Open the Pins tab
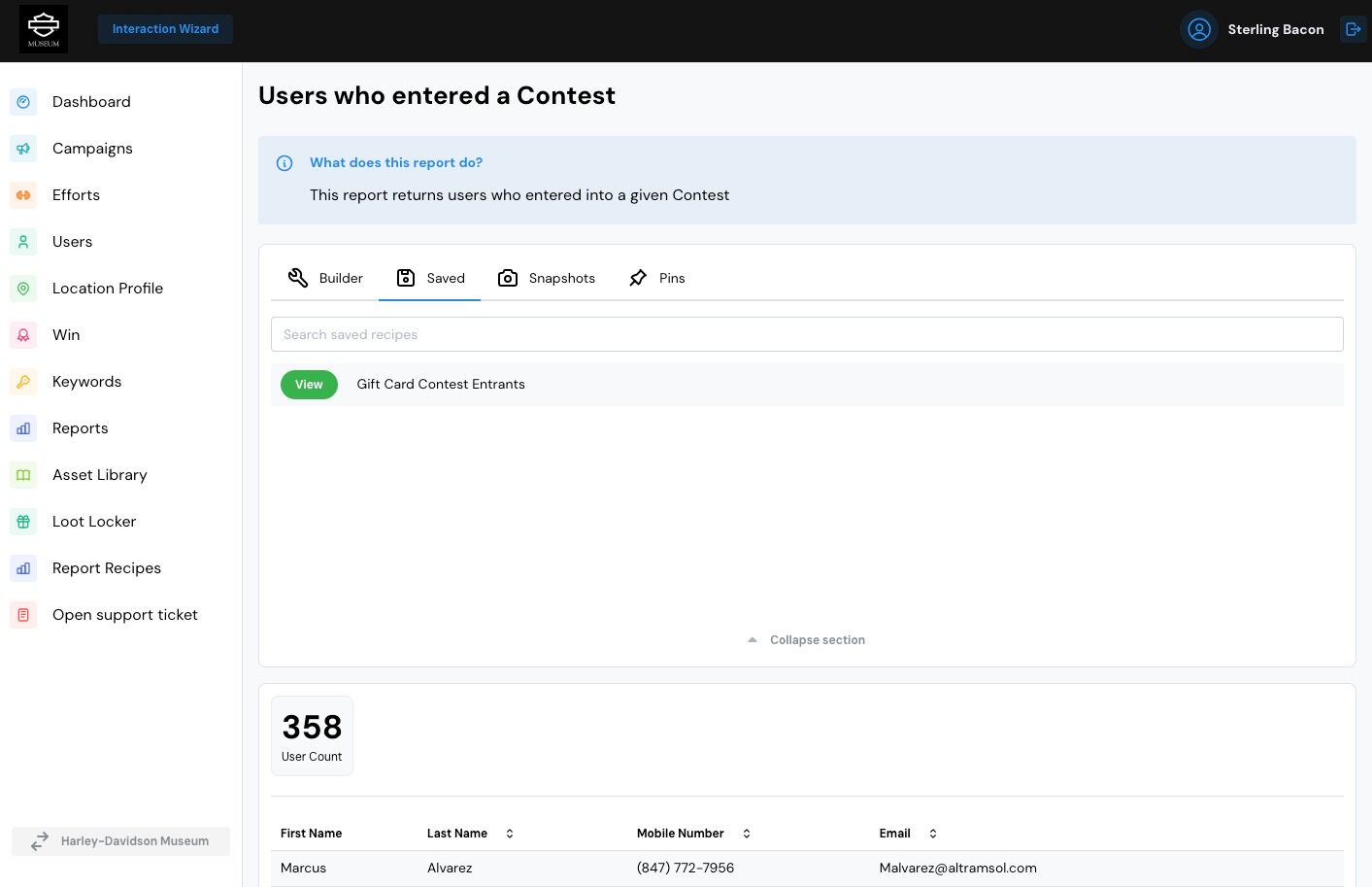1372x887 pixels. point(657,278)
